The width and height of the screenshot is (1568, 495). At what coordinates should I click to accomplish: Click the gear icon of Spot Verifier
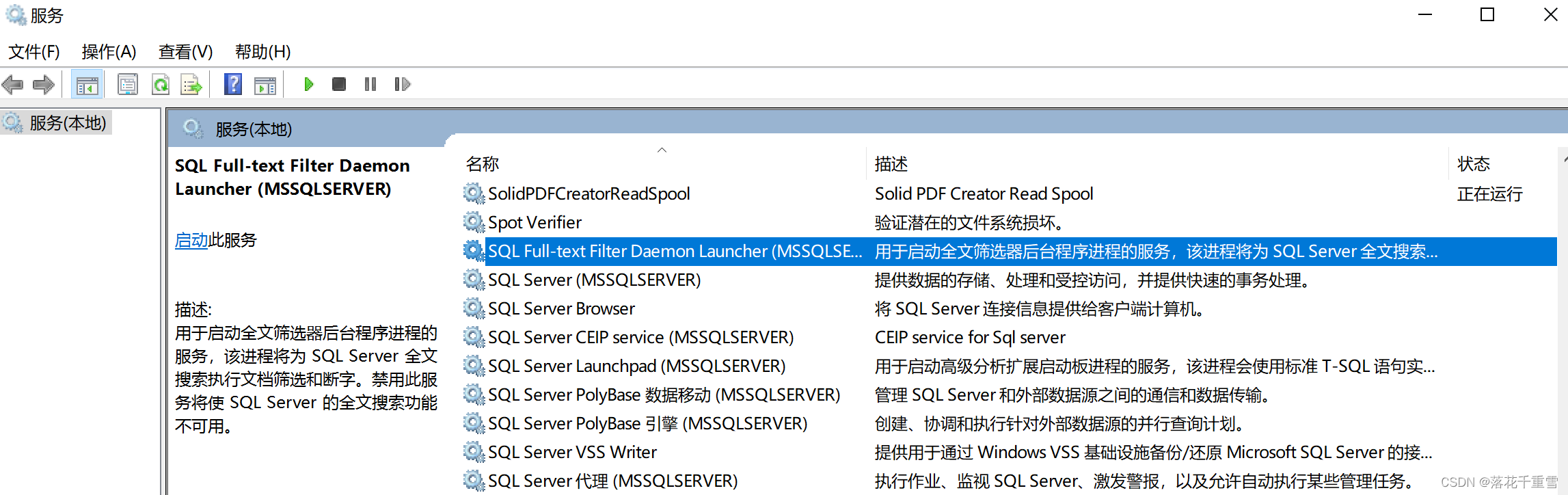(x=474, y=222)
